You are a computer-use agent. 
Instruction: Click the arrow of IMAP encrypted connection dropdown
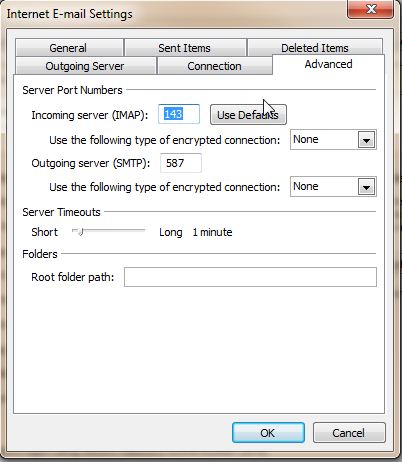[366, 140]
